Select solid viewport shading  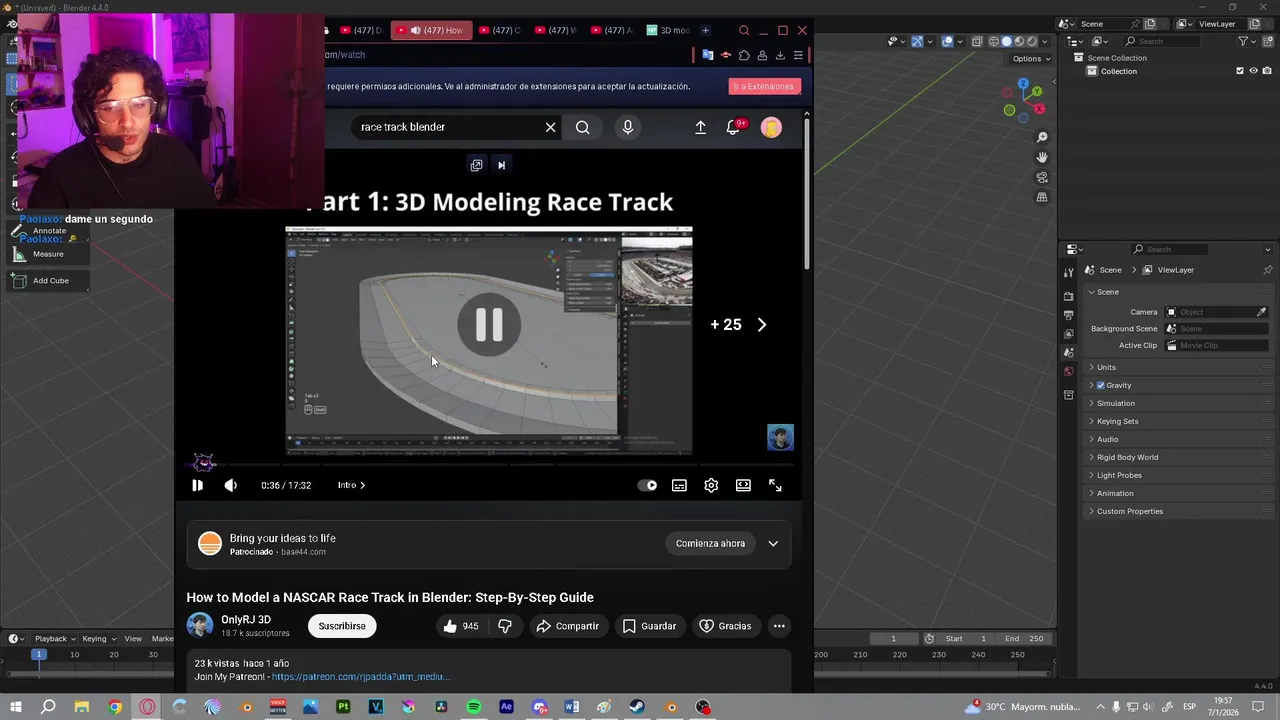click(x=1007, y=41)
